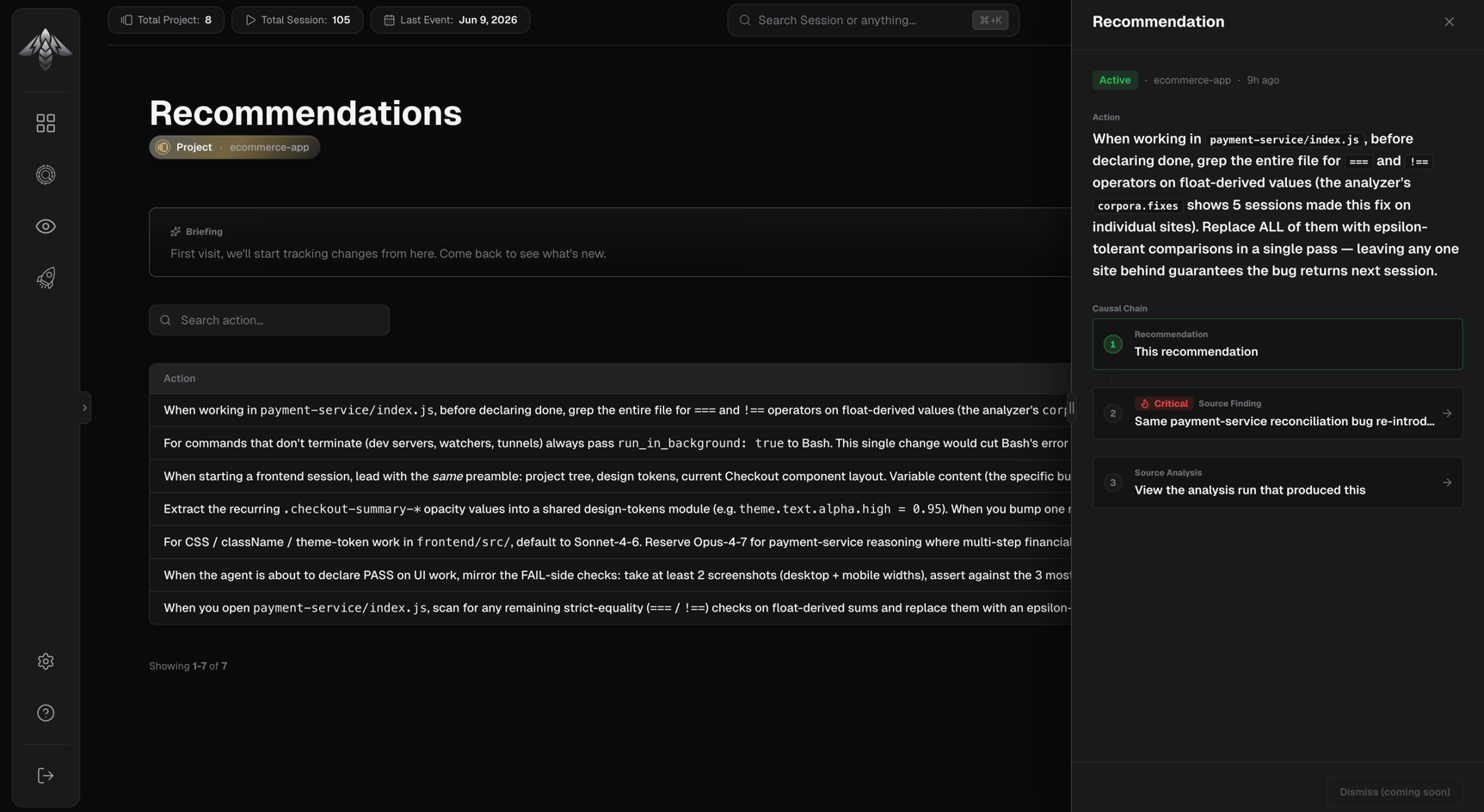This screenshot has width=1484, height=812.
Task: Click the step 3 number circle
Action: pos(1112,483)
